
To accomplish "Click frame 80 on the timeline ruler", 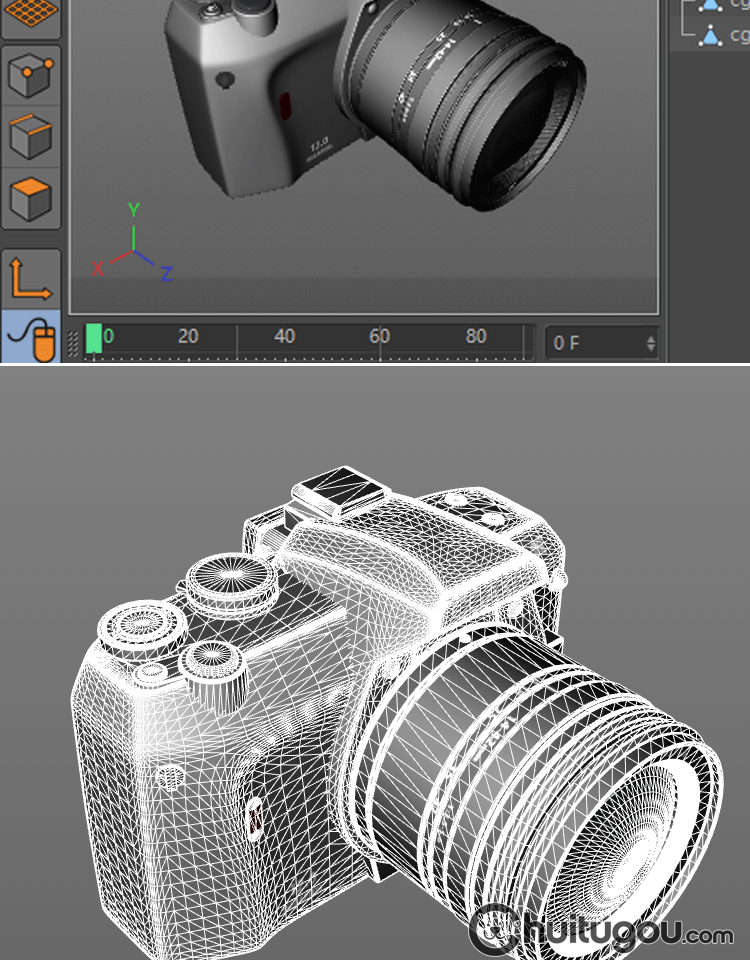I will tap(476, 336).
